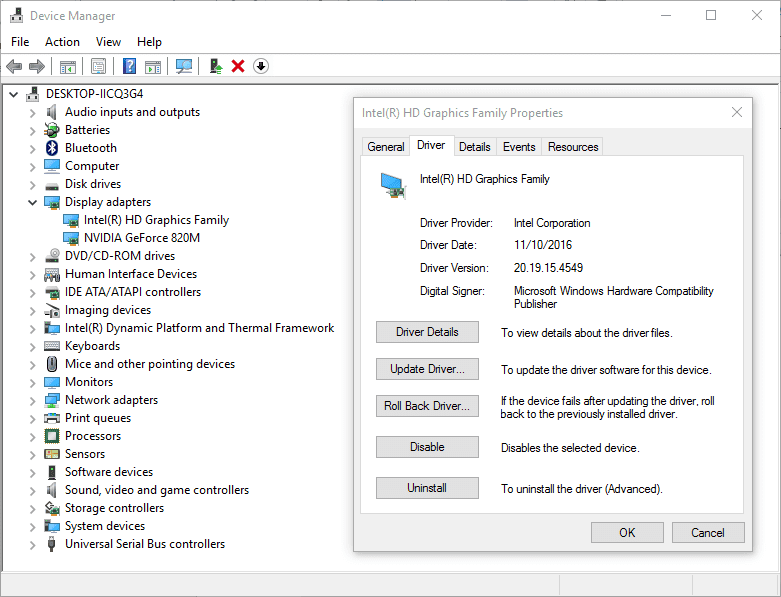Select the Batteries category icon
The image size is (781, 597).
coord(52,130)
